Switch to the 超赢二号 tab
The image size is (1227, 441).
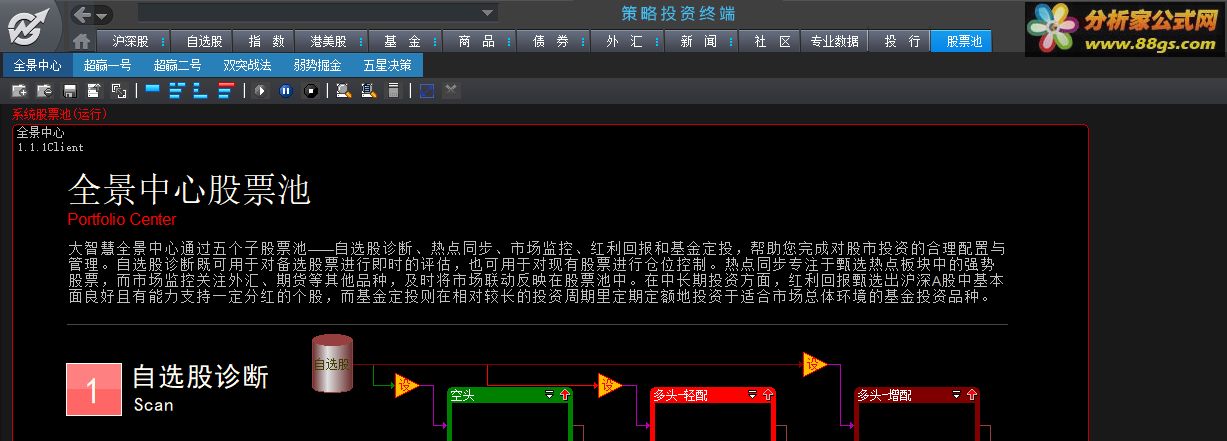pyautogui.click(x=177, y=65)
